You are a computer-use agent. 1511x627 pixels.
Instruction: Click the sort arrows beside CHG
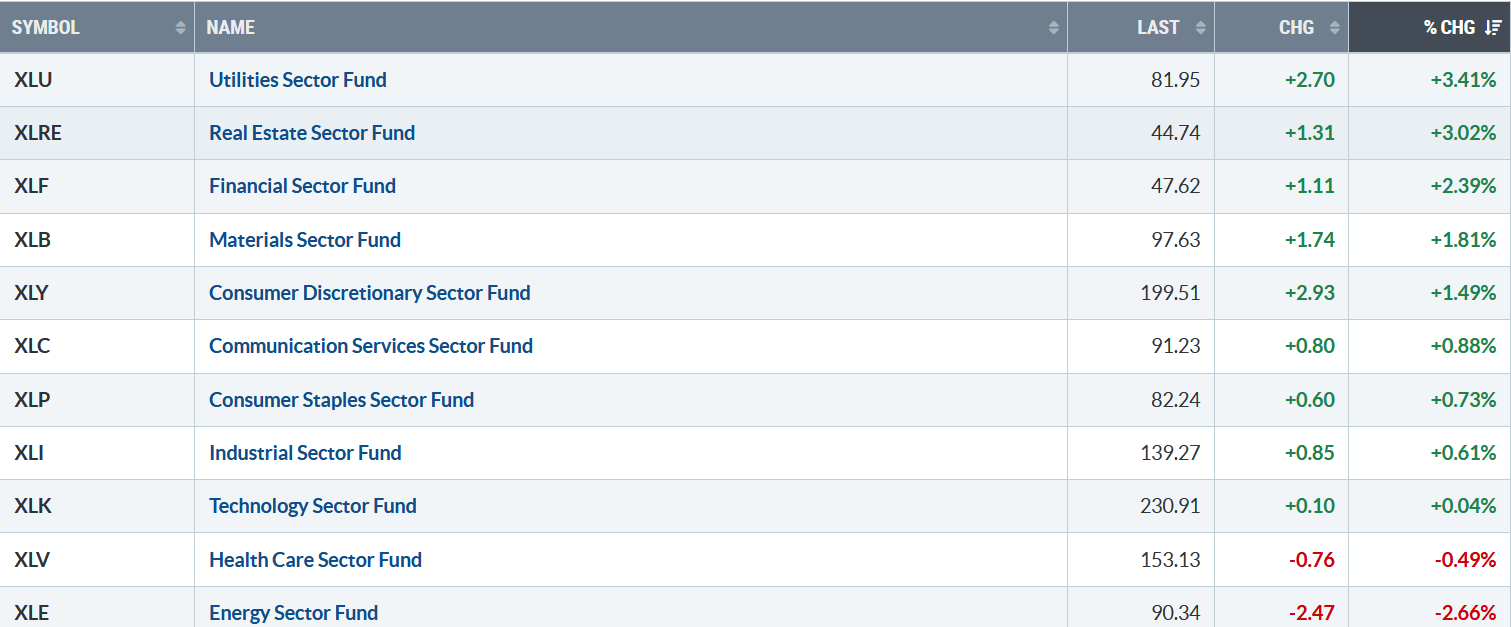1334,28
